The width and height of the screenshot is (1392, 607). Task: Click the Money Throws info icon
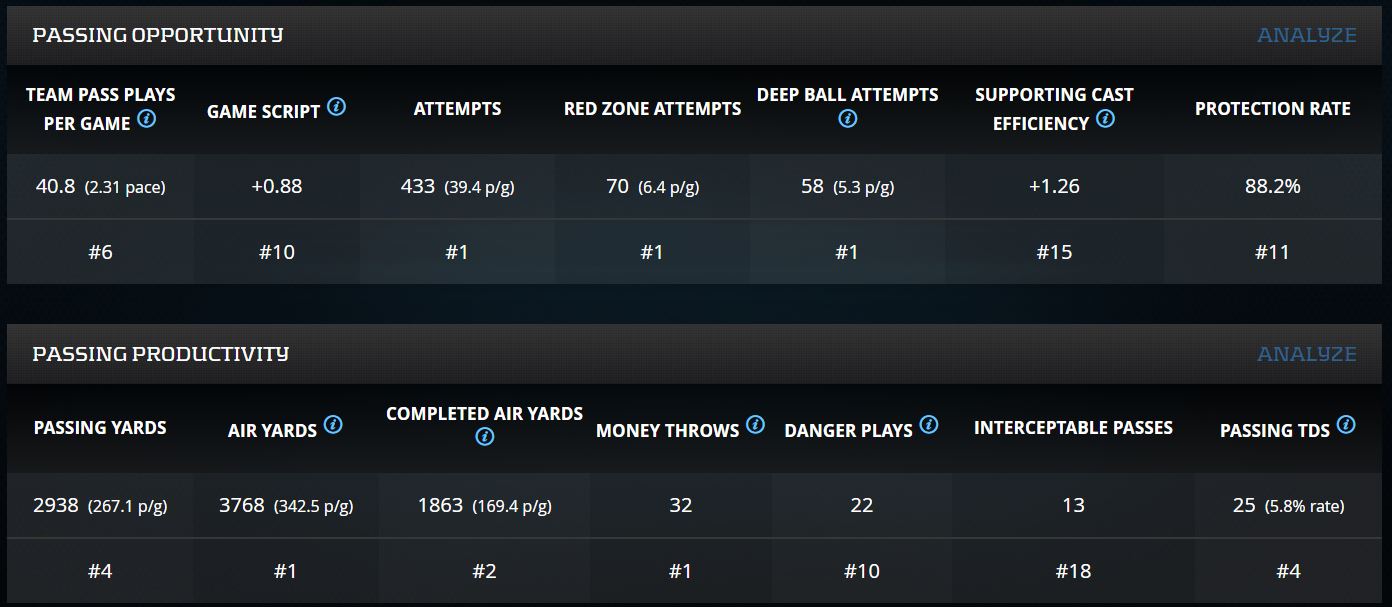[x=755, y=426]
